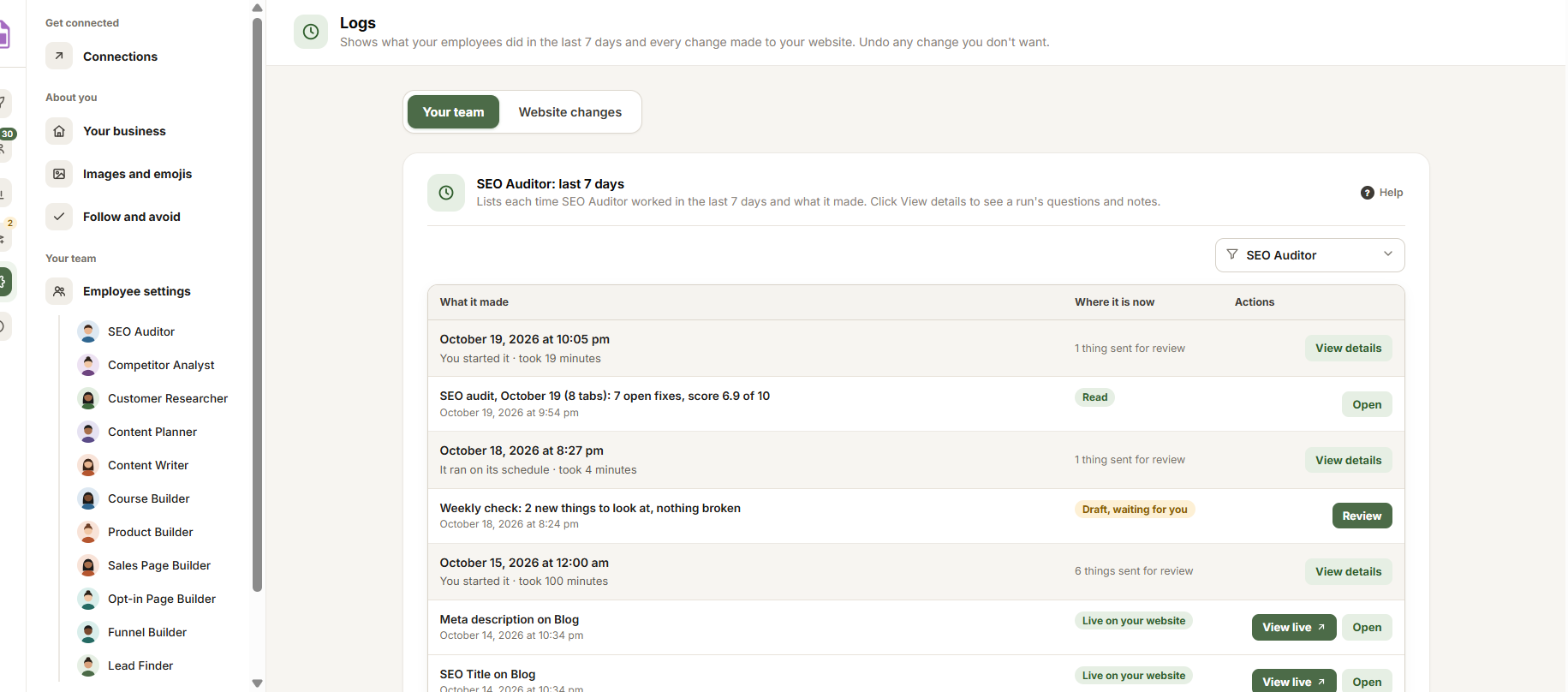Click '6 things sent for review' text
This screenshot has width=1568, height=692.
click(x=1134, y=572)
